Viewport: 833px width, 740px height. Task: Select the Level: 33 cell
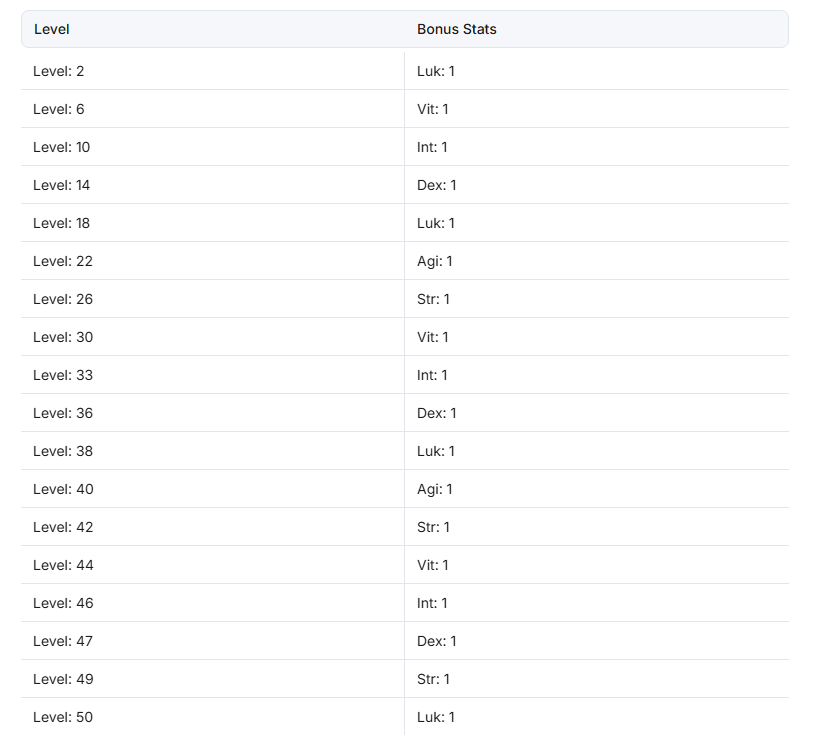pos(212,375)
